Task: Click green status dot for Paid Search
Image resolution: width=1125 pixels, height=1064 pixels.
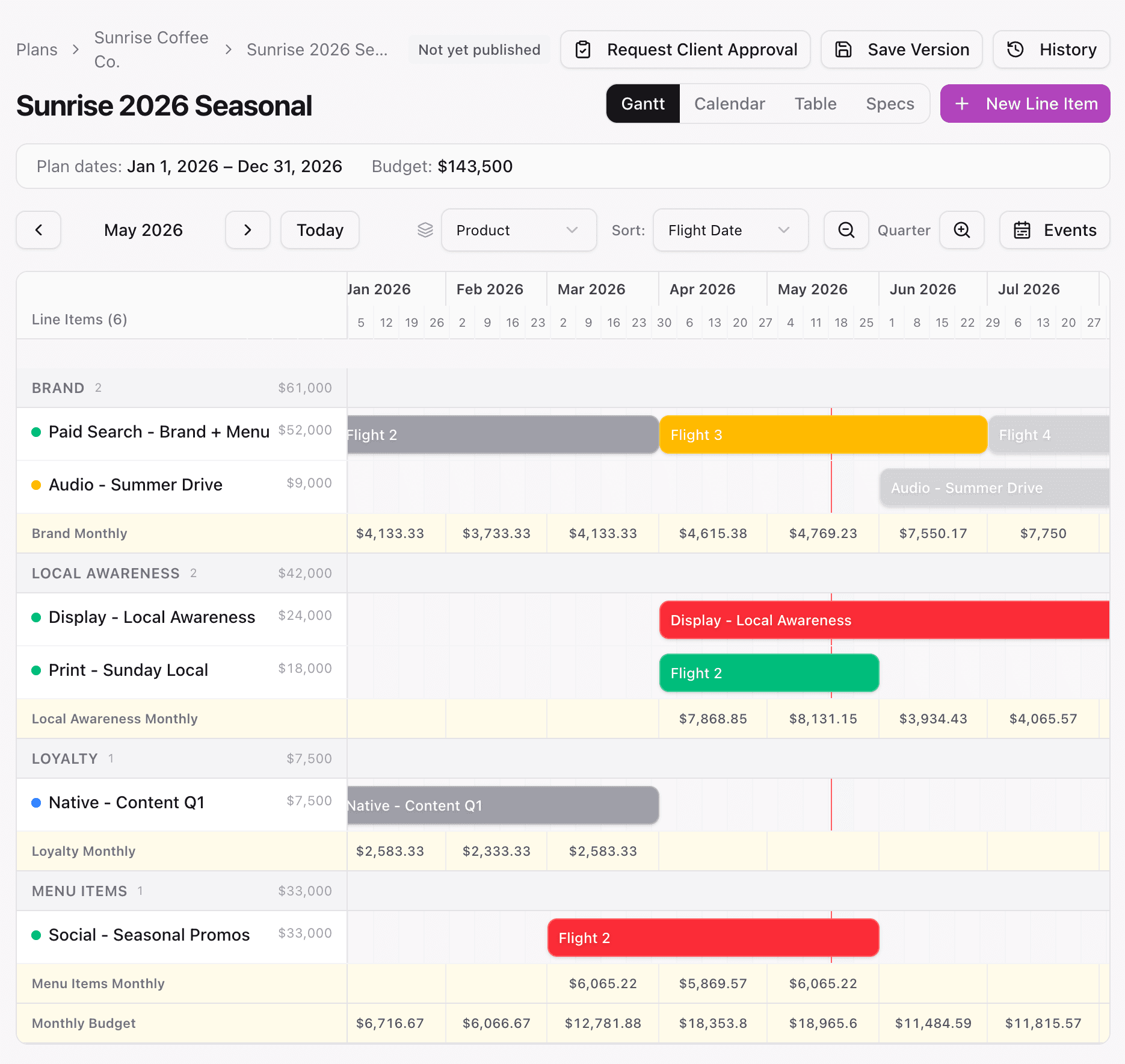Action: (36, 432)
